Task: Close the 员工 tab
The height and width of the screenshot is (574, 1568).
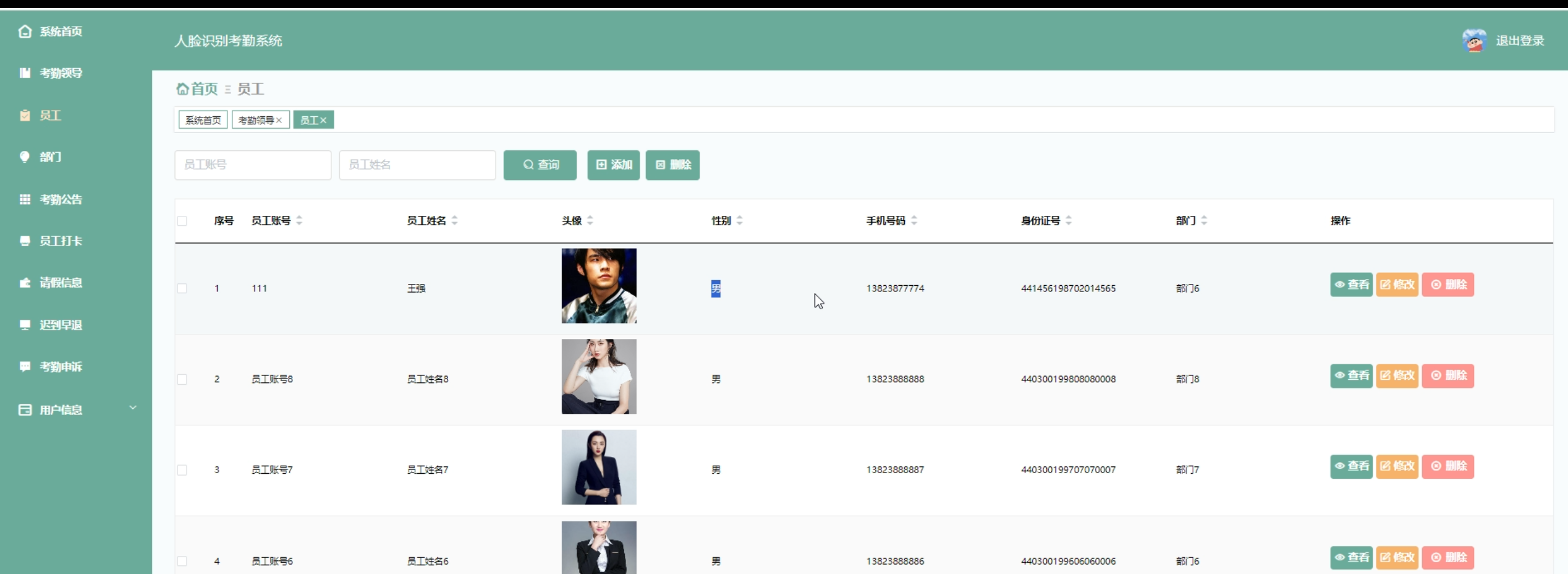Action: coord(323,121)
